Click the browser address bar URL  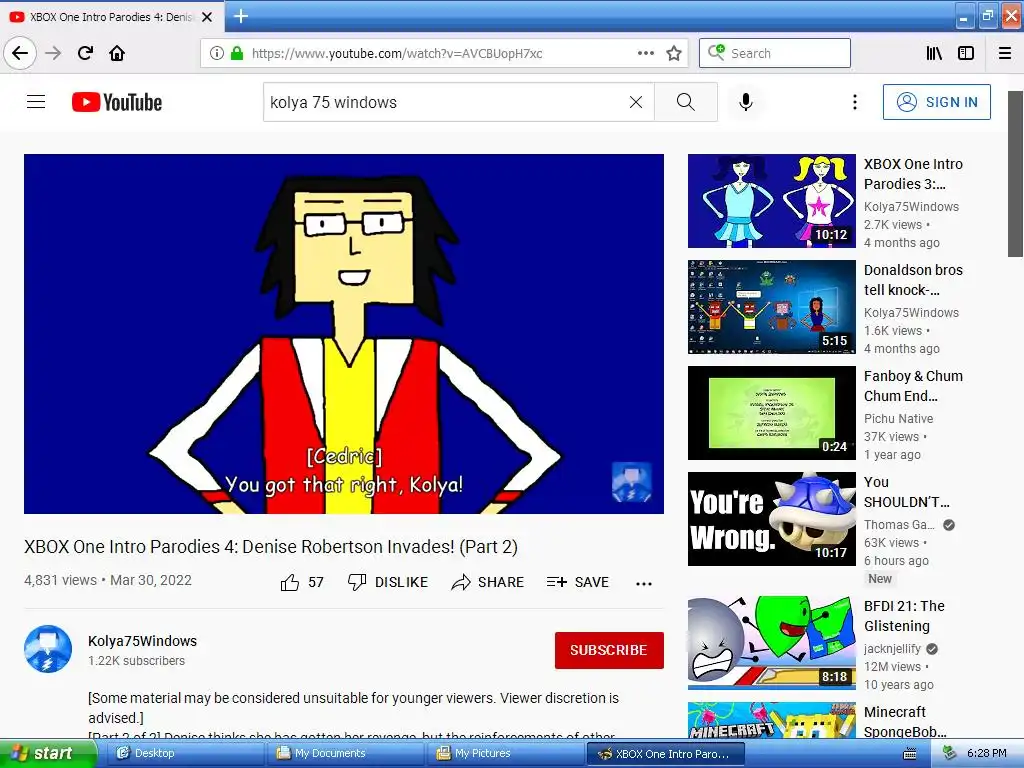(x=396, y=54)
